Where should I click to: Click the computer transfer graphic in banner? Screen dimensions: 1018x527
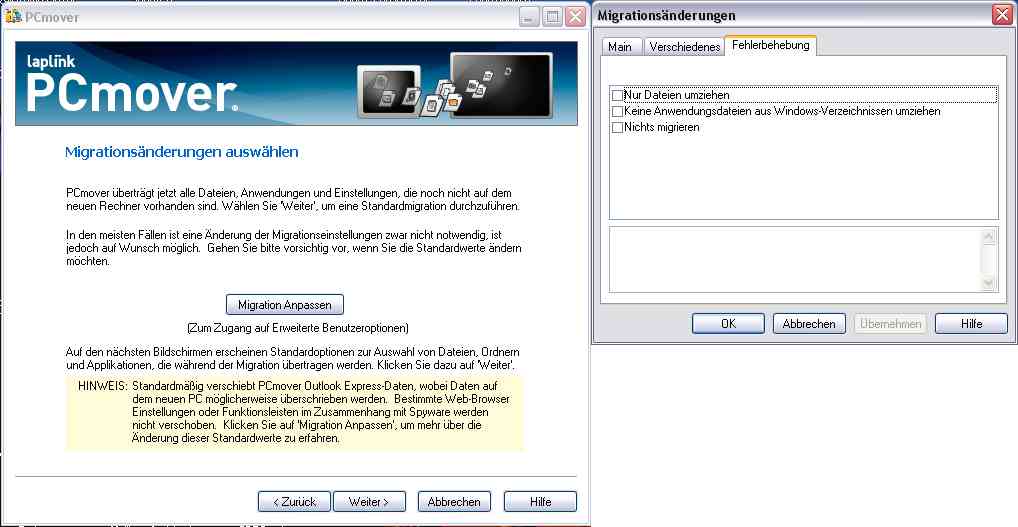tap(455, 86)
